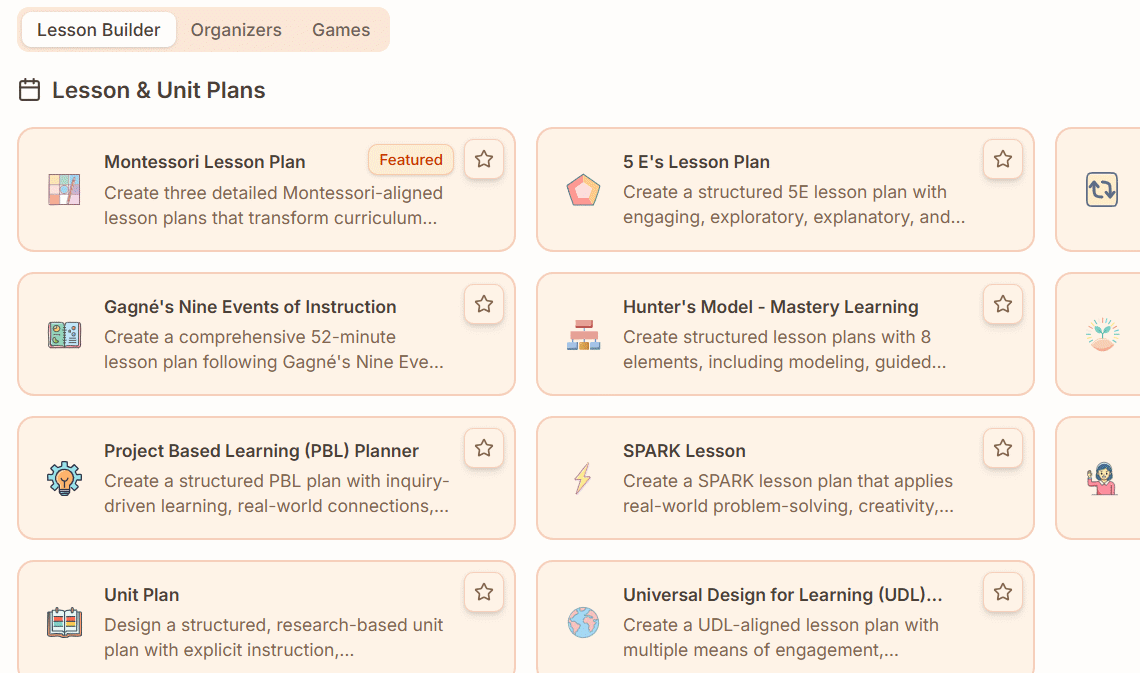Click the SPARK Lesson lightning bolt icon
The image size is (1140, 673).
click(583, 479)
